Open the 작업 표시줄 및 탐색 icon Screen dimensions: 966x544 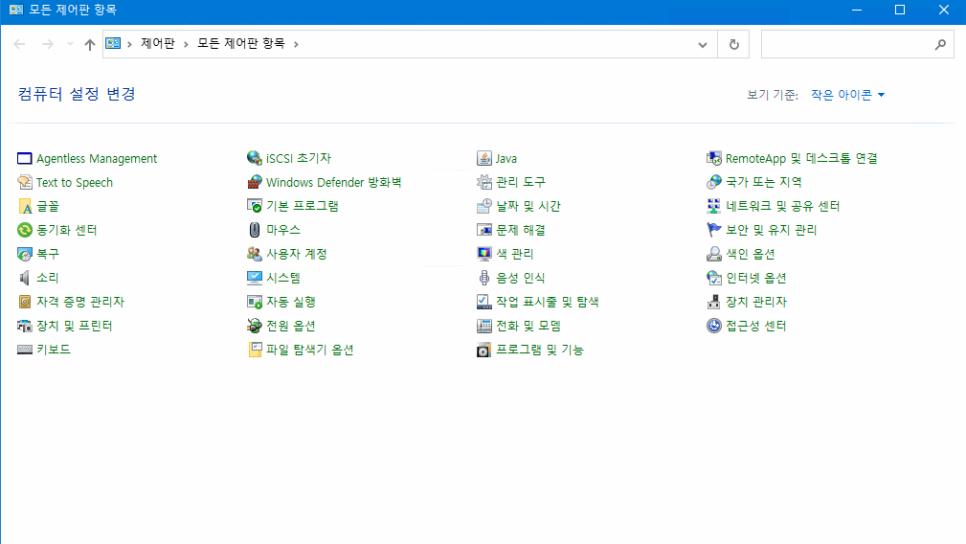coord(484,302)
